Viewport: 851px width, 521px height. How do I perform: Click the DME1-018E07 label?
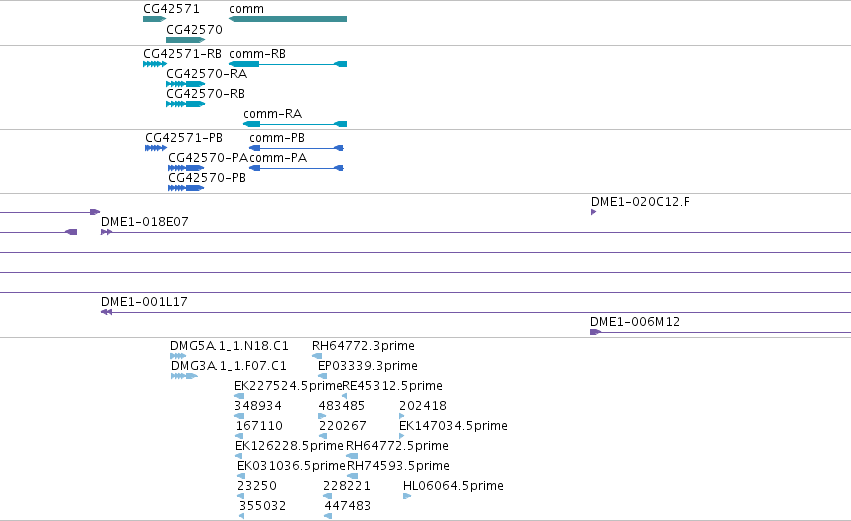point(144,222)
